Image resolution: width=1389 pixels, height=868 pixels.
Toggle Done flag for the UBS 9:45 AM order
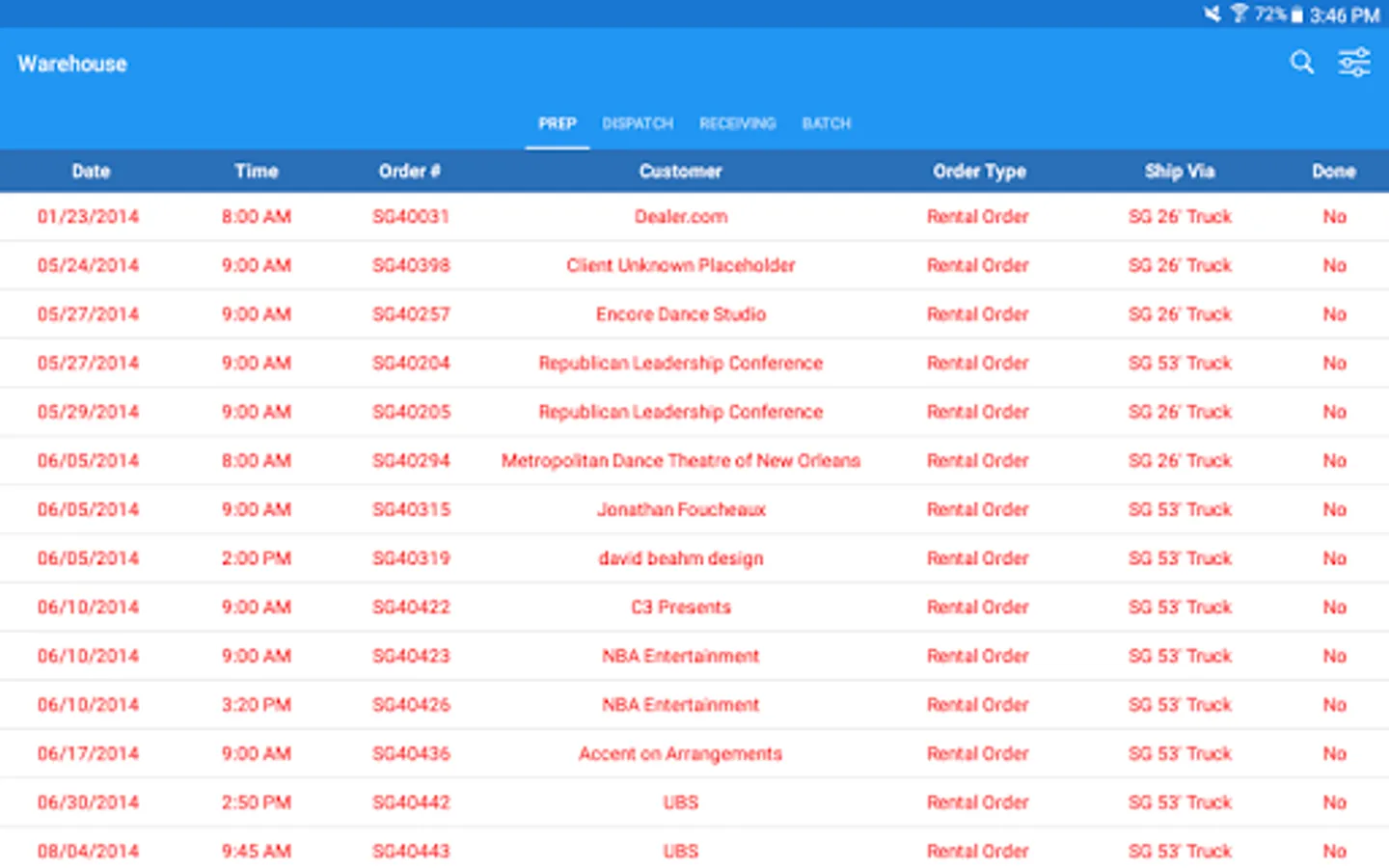[1334, 851]
